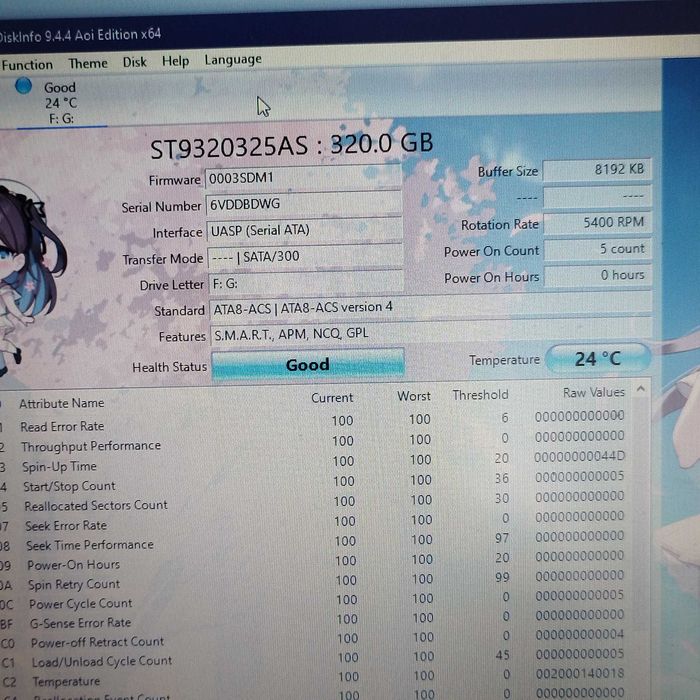Screen dimensions: 700x700
Task: Click threshold value 45 of Load/Unload Cycle Count
Action: (x=503, y=655)
